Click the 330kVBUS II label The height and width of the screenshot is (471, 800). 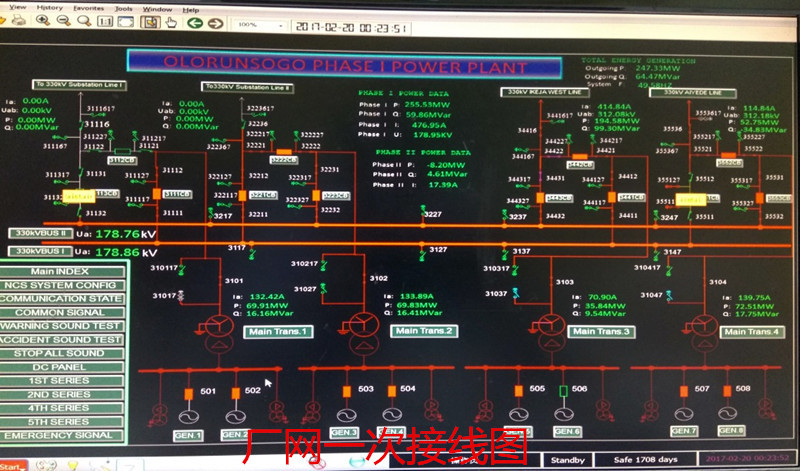click(x=40, y=234)
